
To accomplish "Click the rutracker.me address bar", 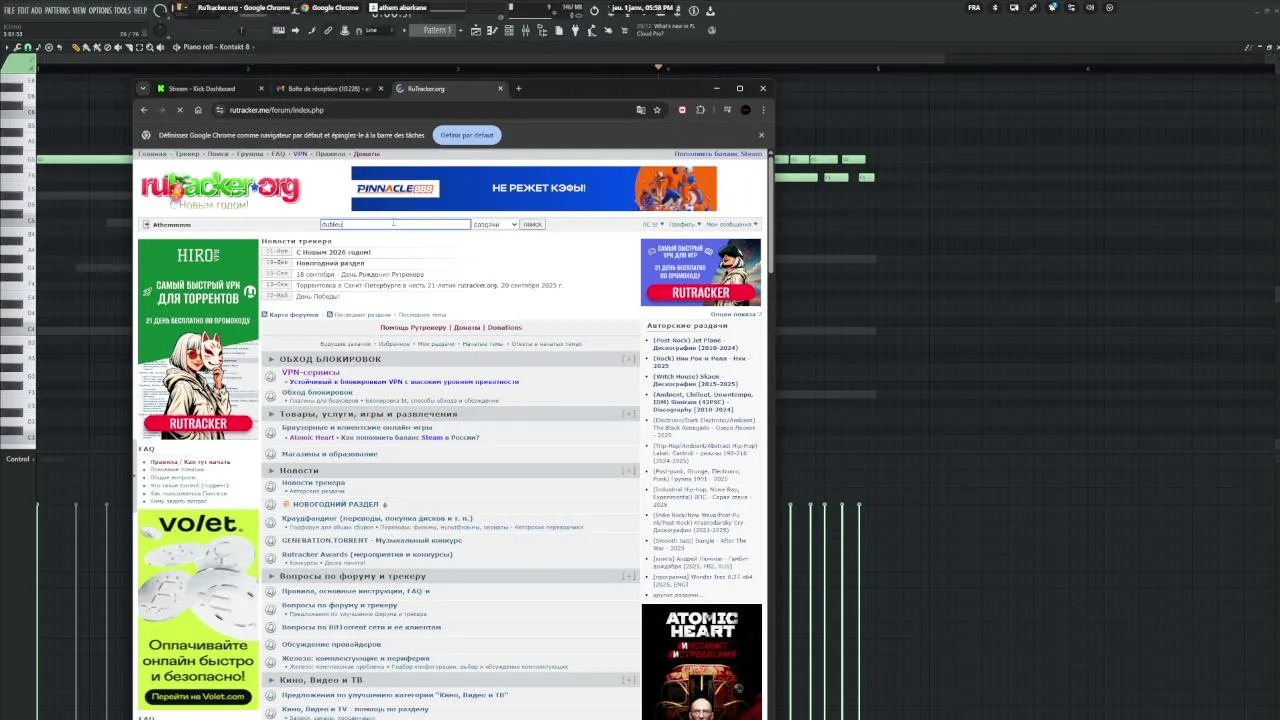I will coord(430,110).
